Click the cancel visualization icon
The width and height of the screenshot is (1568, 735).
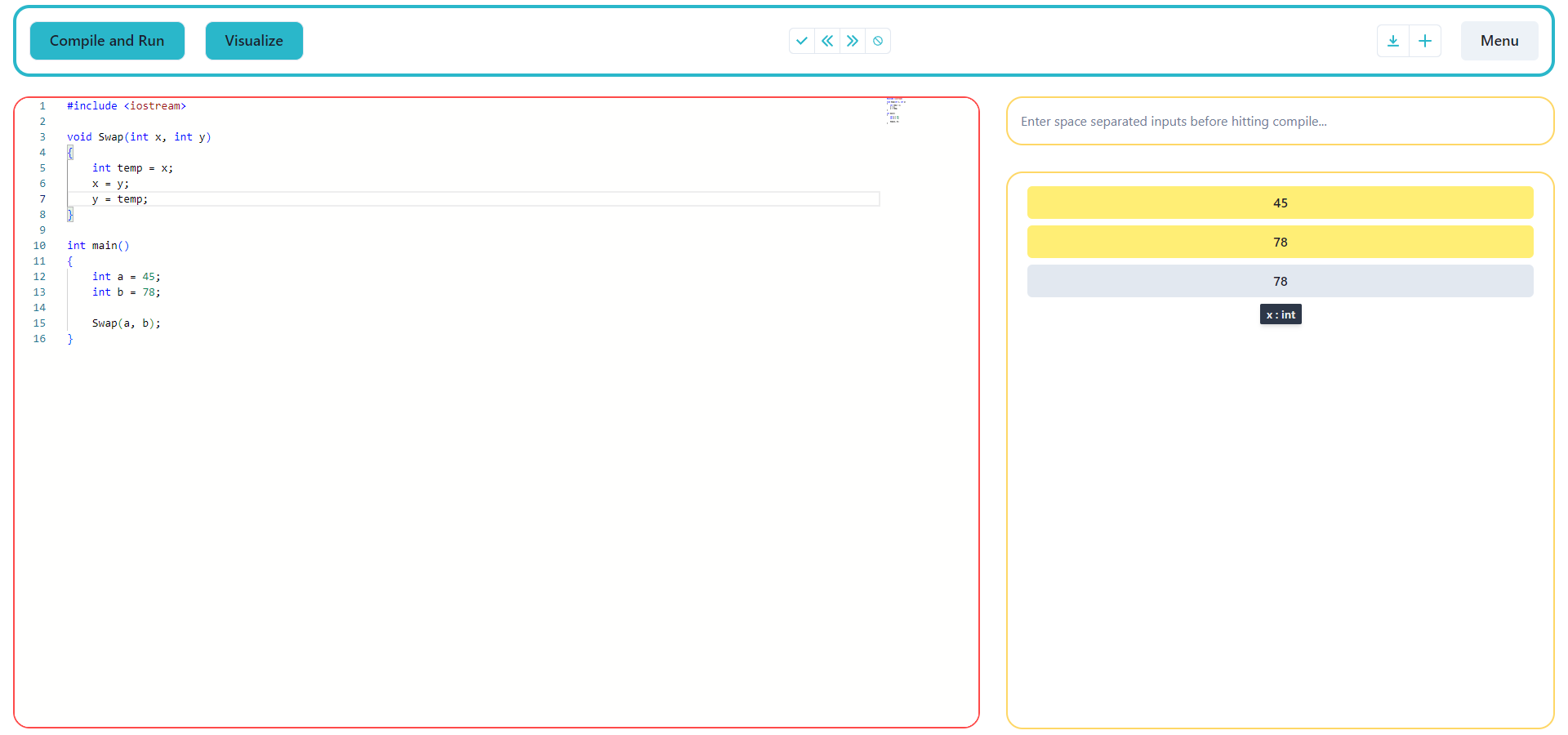[878, 40]
